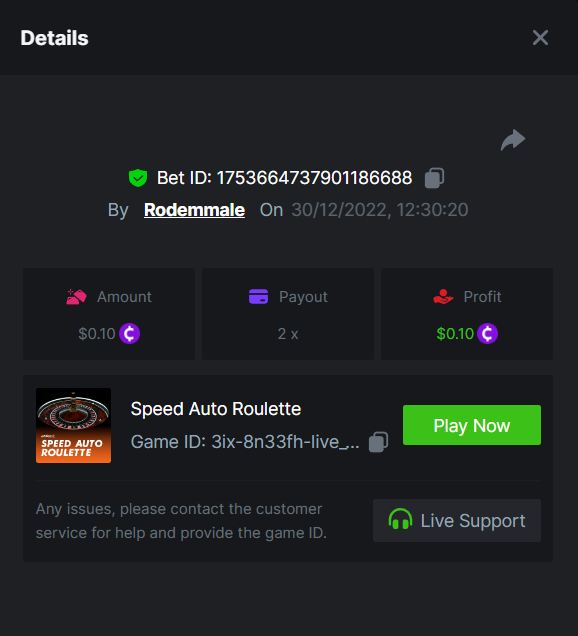Screen dimensions: 578x636
Task: Click the 2 x payout value
Action: (288, 334)
